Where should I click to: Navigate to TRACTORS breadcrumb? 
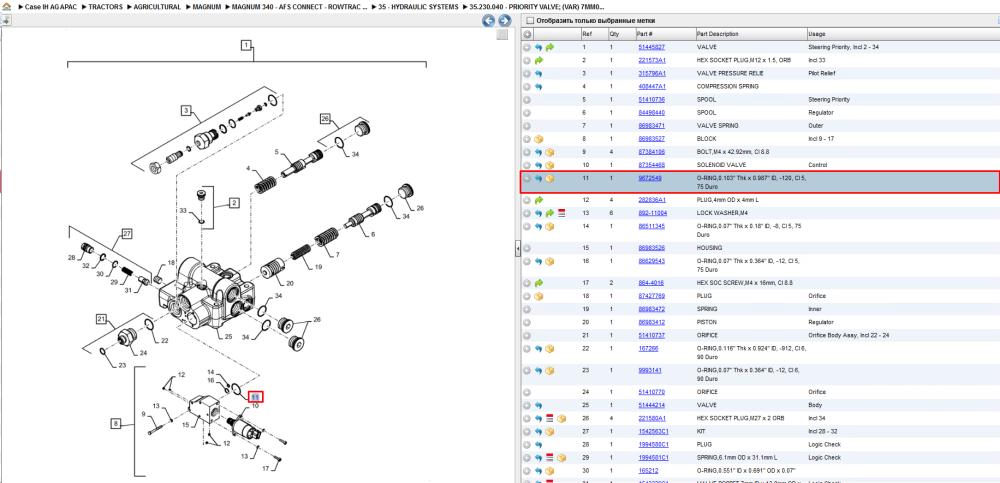[105, 6]
